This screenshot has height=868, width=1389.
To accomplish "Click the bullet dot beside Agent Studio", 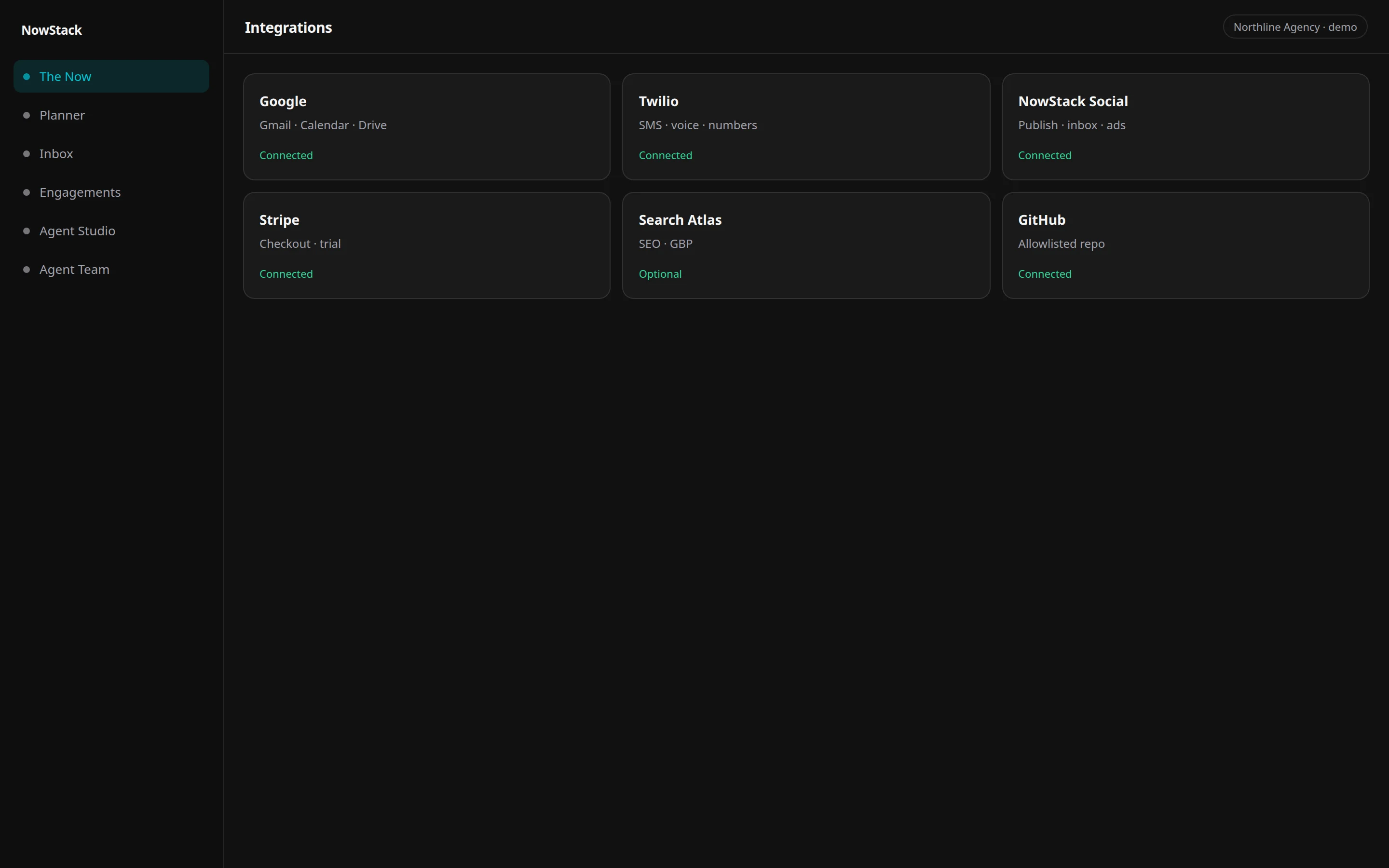I will (27, 231).
